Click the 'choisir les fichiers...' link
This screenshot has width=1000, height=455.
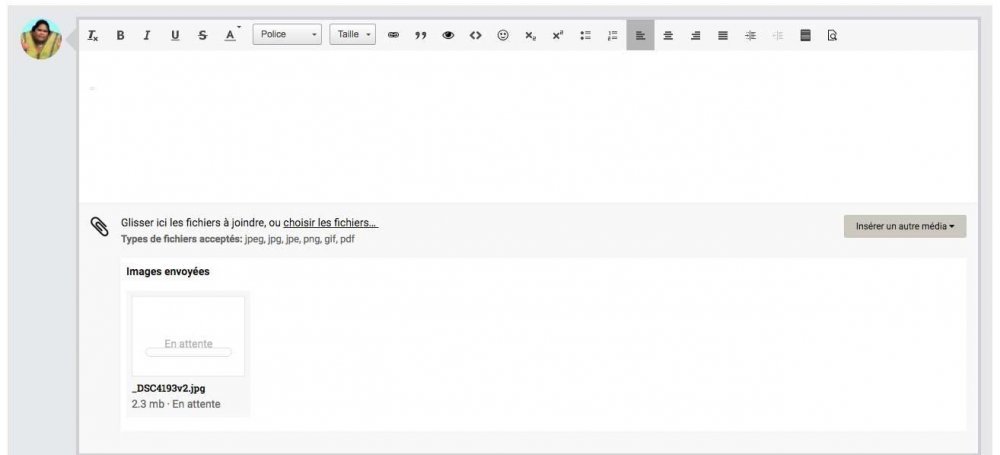(x=330, y=223)
